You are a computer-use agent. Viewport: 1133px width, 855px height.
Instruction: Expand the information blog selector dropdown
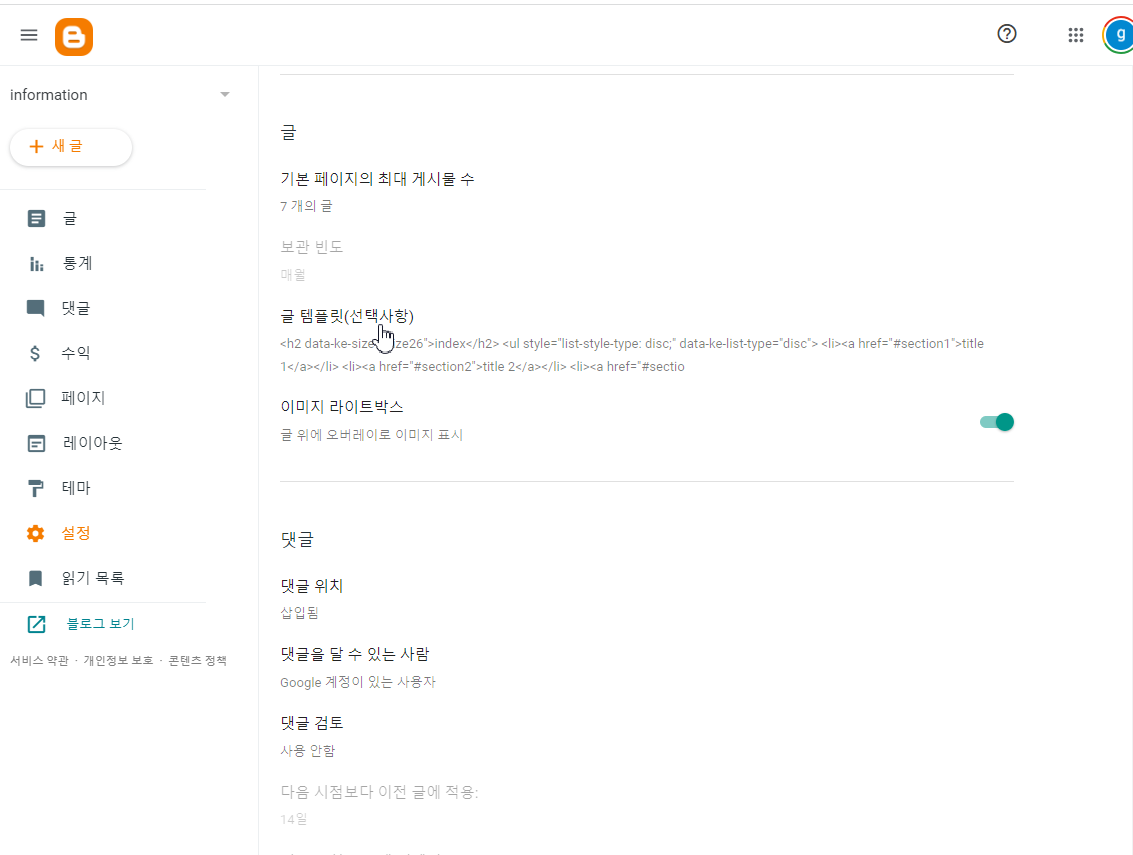pos(224,94)
